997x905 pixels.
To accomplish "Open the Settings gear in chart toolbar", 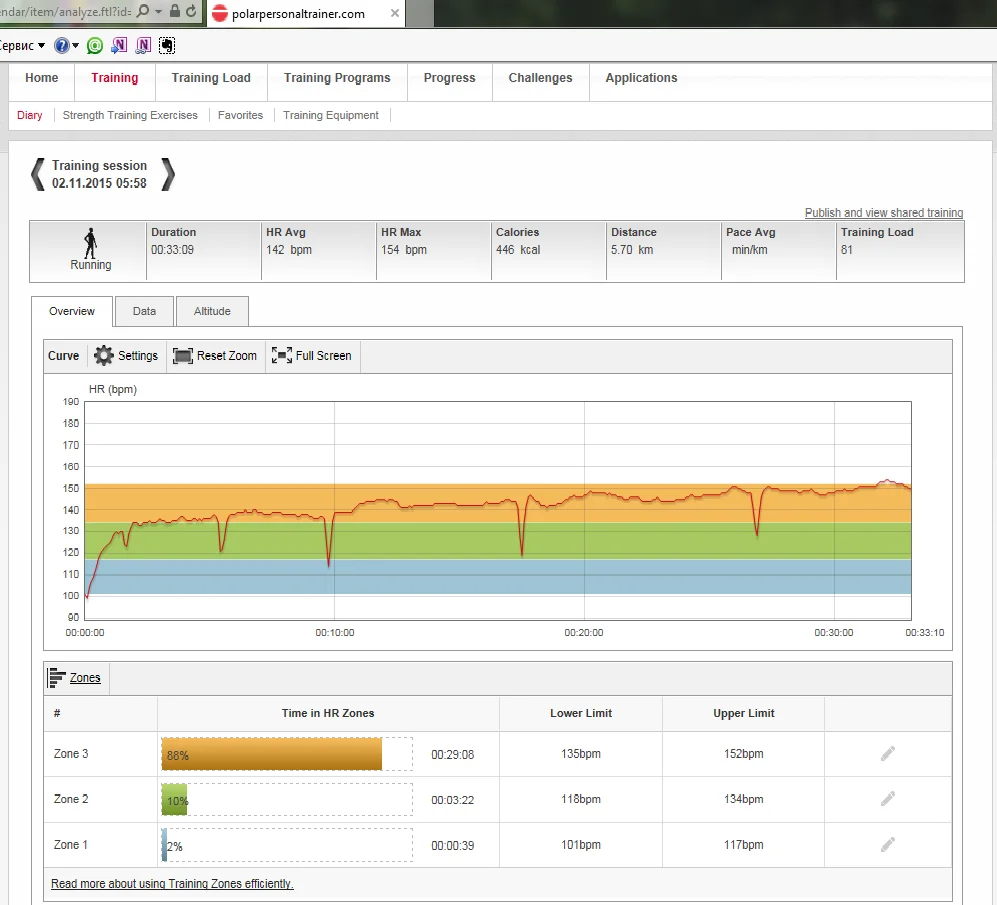I will tap(104, 356).
